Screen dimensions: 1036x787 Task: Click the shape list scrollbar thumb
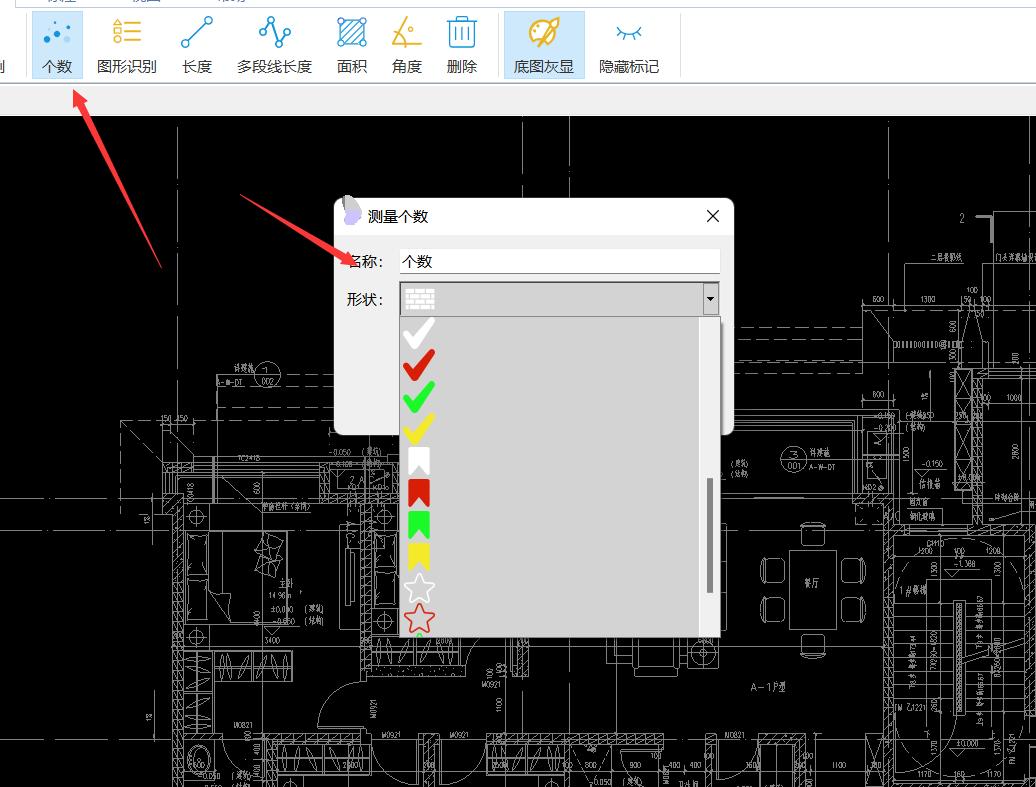tap(711, 535)
